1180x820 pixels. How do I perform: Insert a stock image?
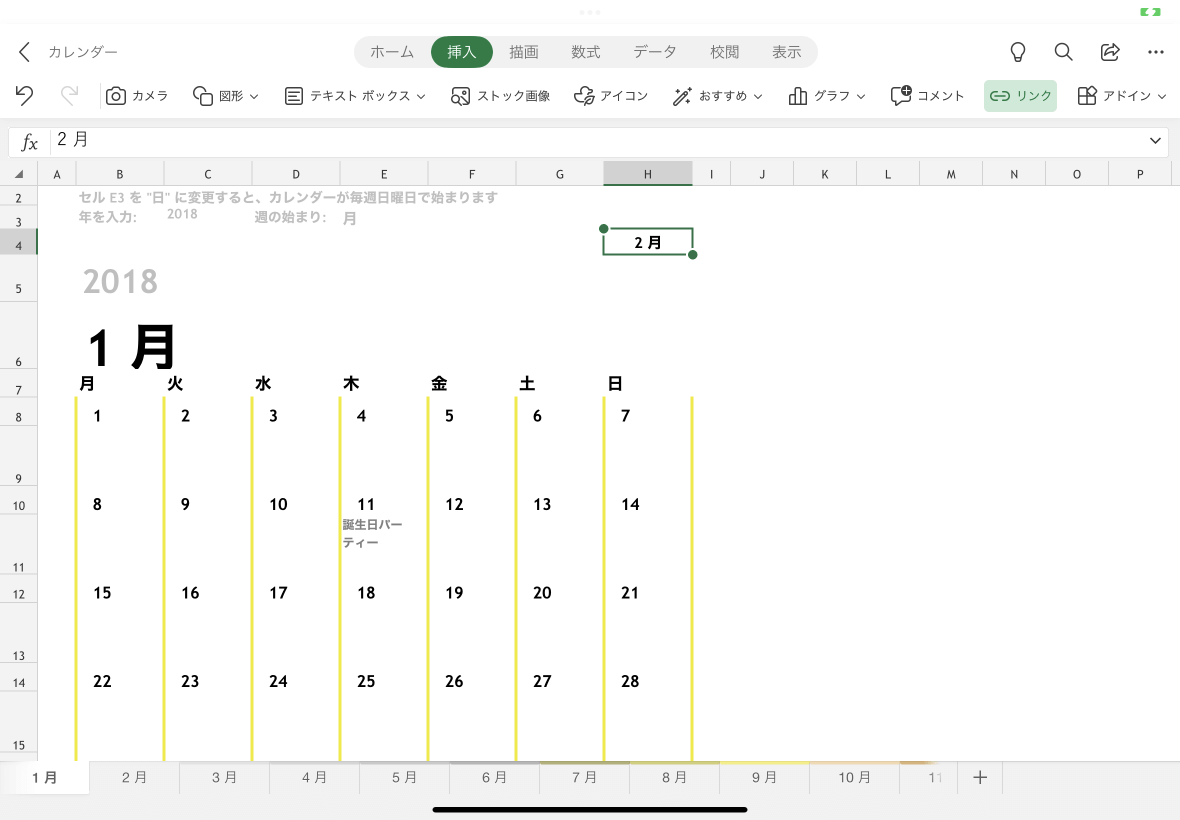click(x=499, y=95)
